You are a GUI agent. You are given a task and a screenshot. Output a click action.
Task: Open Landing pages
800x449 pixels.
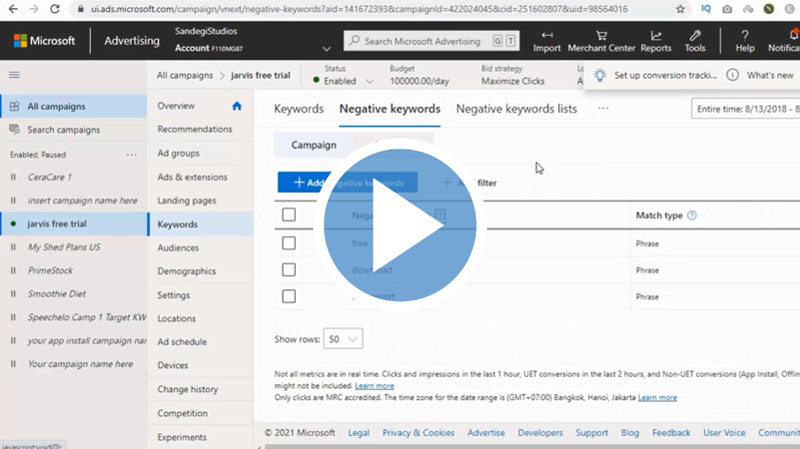pyautogui.click(x=187, y=201)
